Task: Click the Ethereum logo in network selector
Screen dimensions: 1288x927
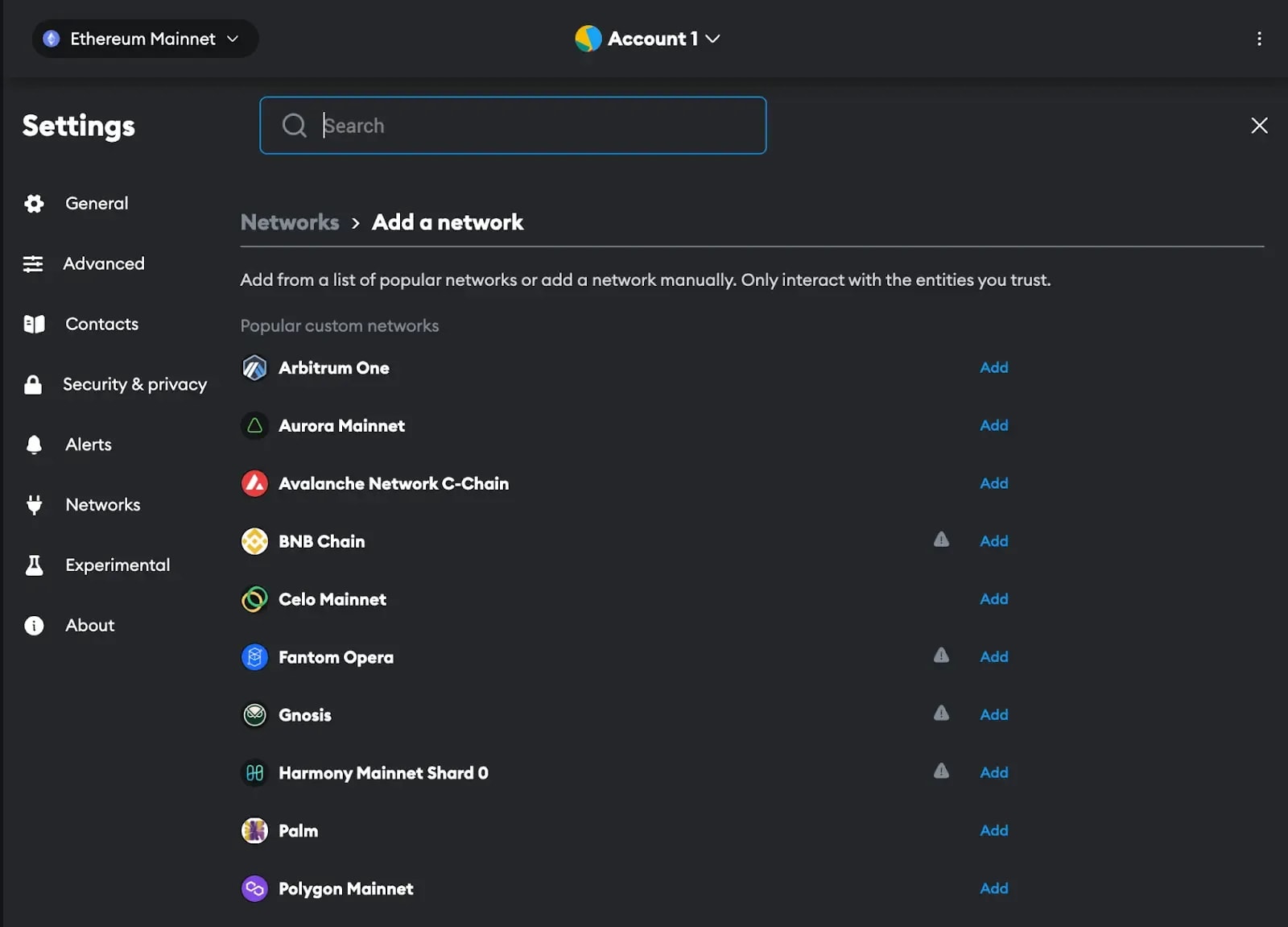Action: (x=52, y=39)
